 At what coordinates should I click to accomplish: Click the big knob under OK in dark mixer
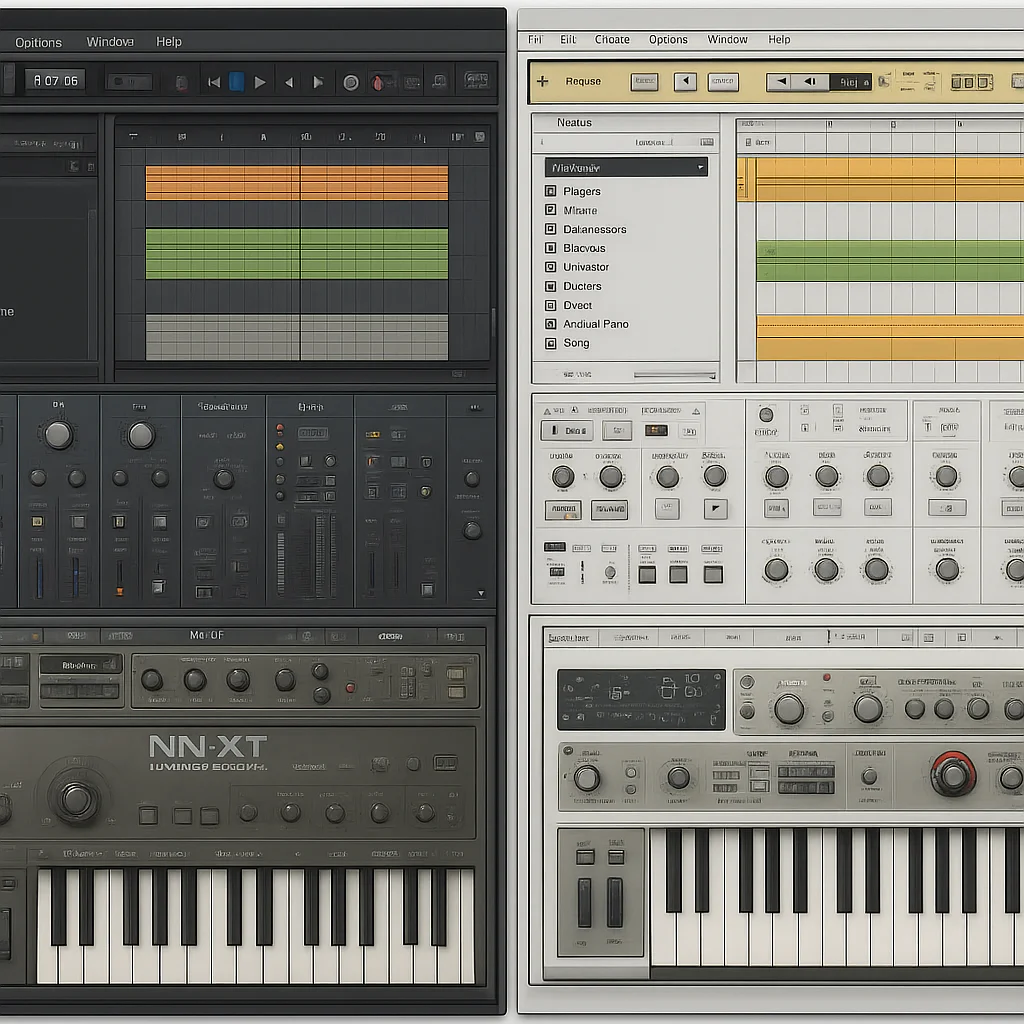point(58,435)
